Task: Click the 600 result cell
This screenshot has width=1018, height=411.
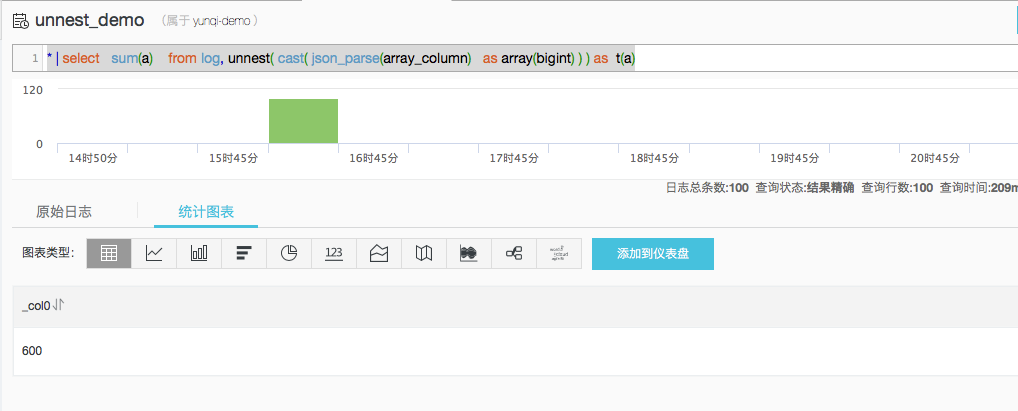Action: [32, 351]
